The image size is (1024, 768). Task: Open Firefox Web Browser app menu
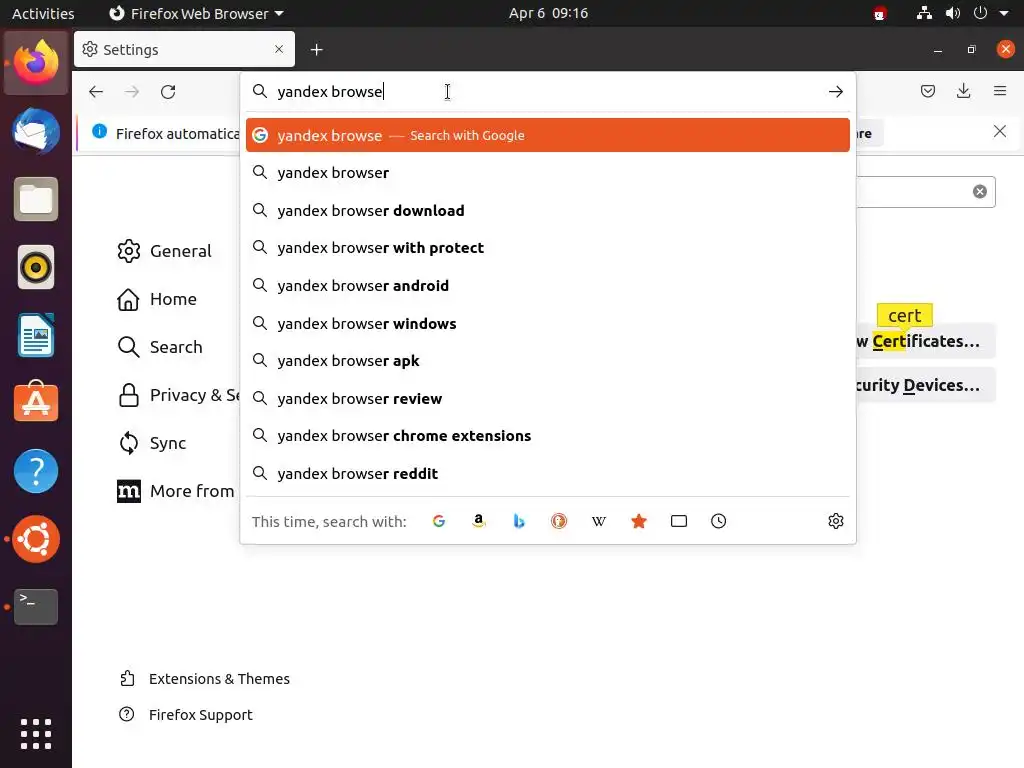click(x=196, y=13)
